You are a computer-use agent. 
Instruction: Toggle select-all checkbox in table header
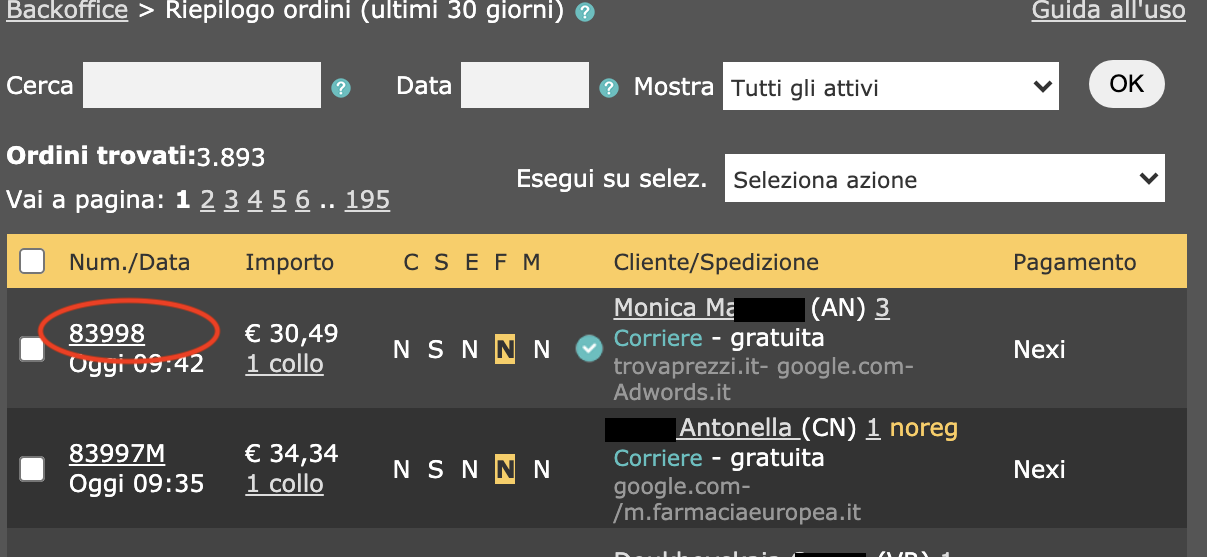point(33,262)
